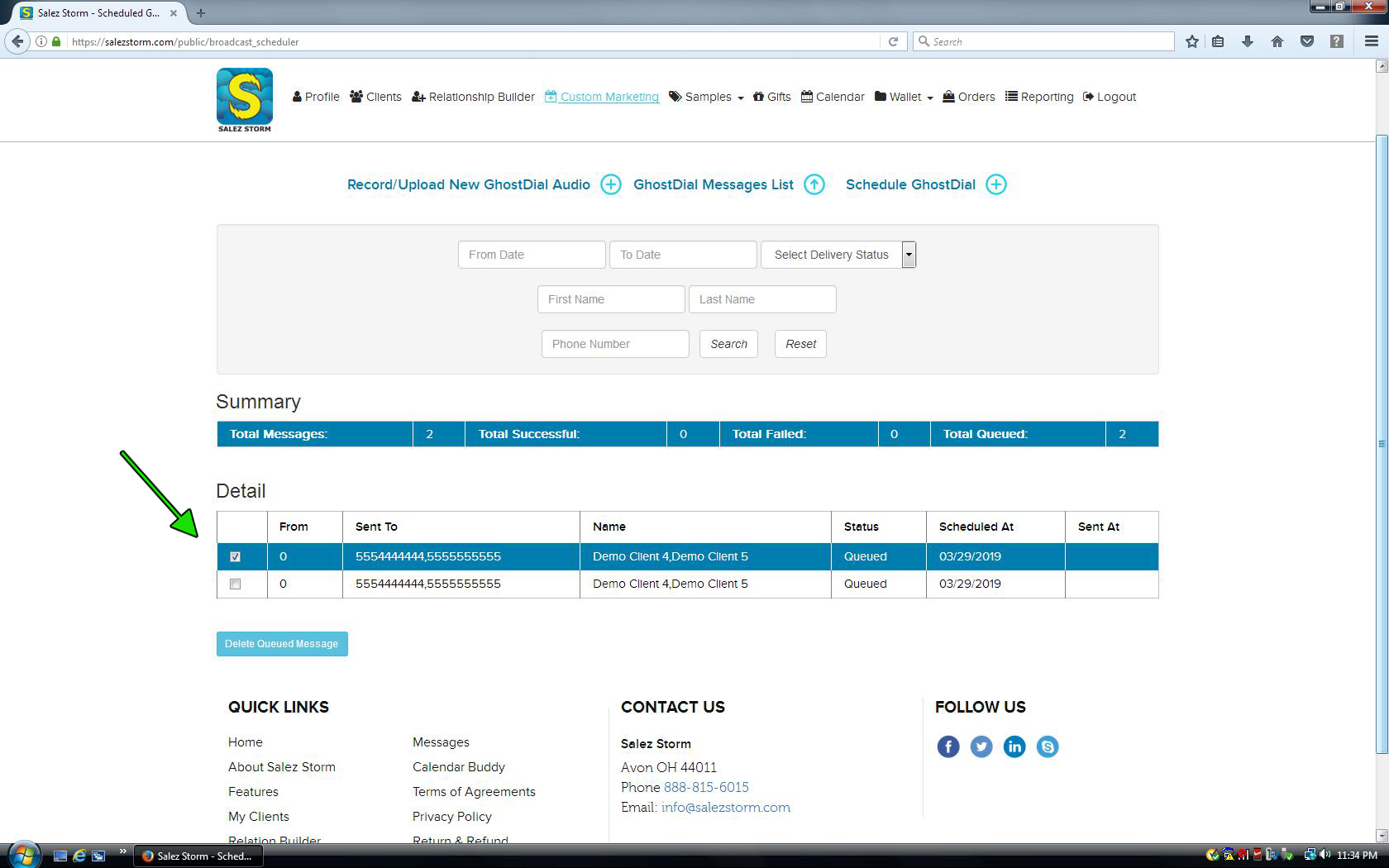This screenshot has width=1389, height=868.
Task: Click plus icon beside Record/Upload New GhostDial Audio
Action: point(610,184)
